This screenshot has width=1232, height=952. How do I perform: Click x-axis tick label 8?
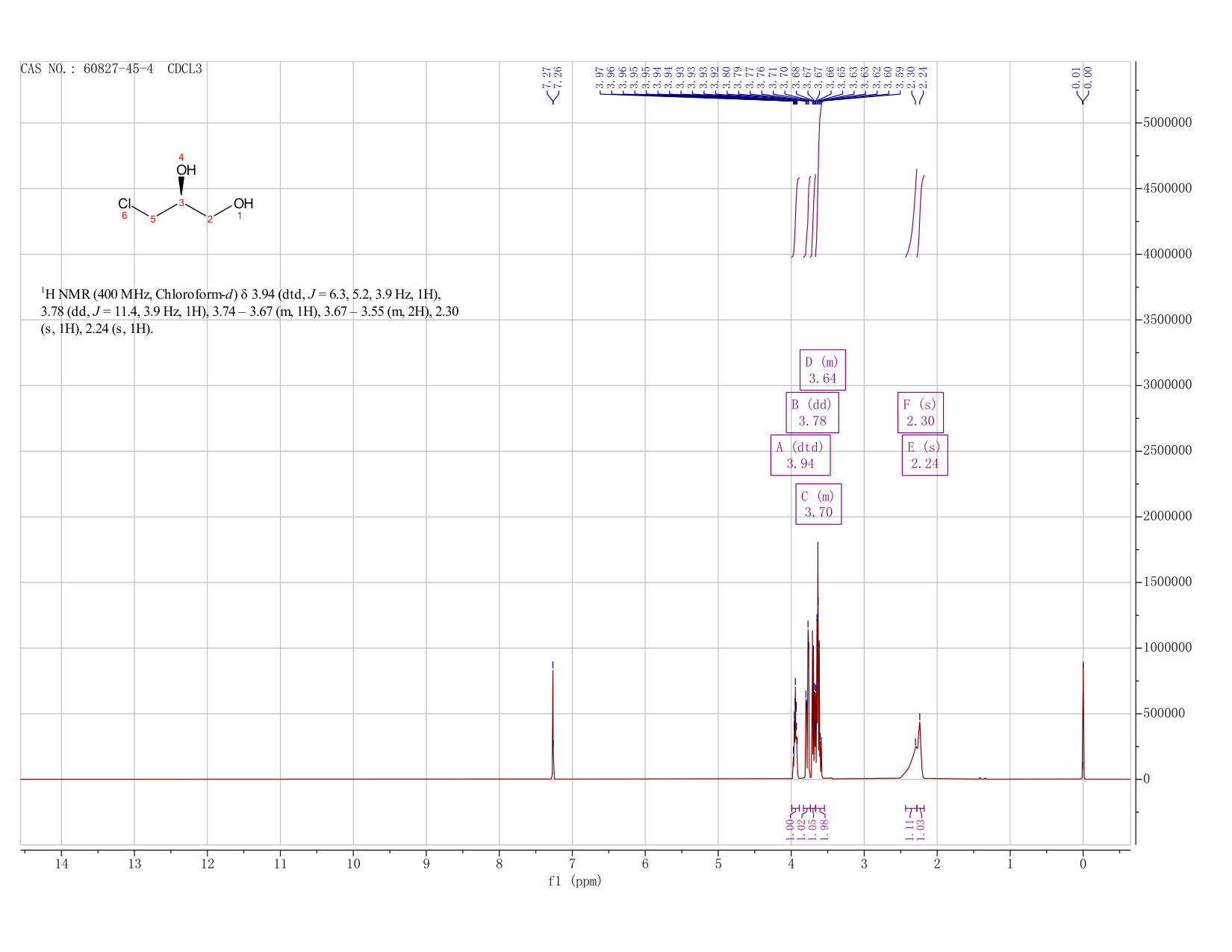[499, 863]
